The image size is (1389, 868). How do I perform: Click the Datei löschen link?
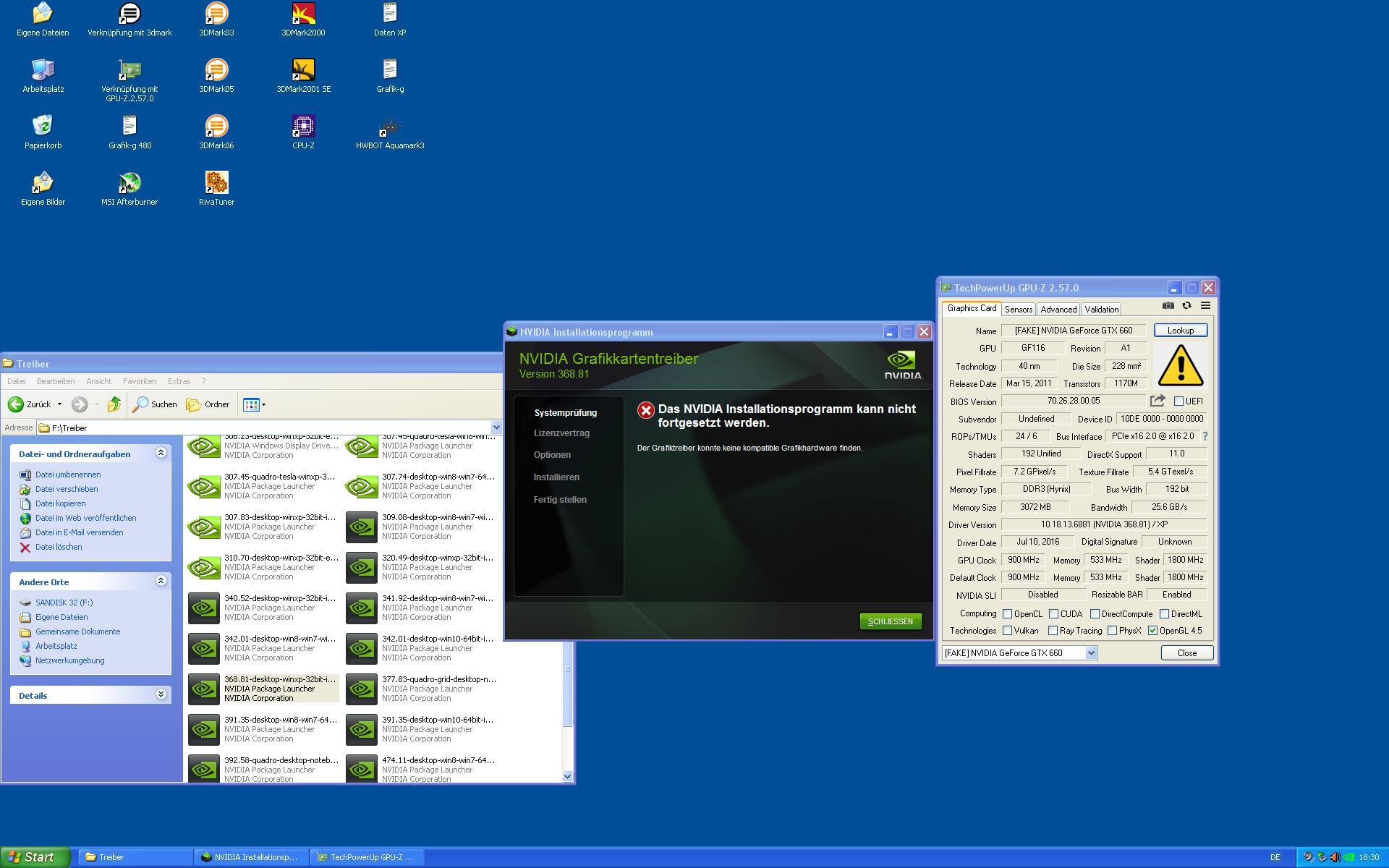pos(59,547)
